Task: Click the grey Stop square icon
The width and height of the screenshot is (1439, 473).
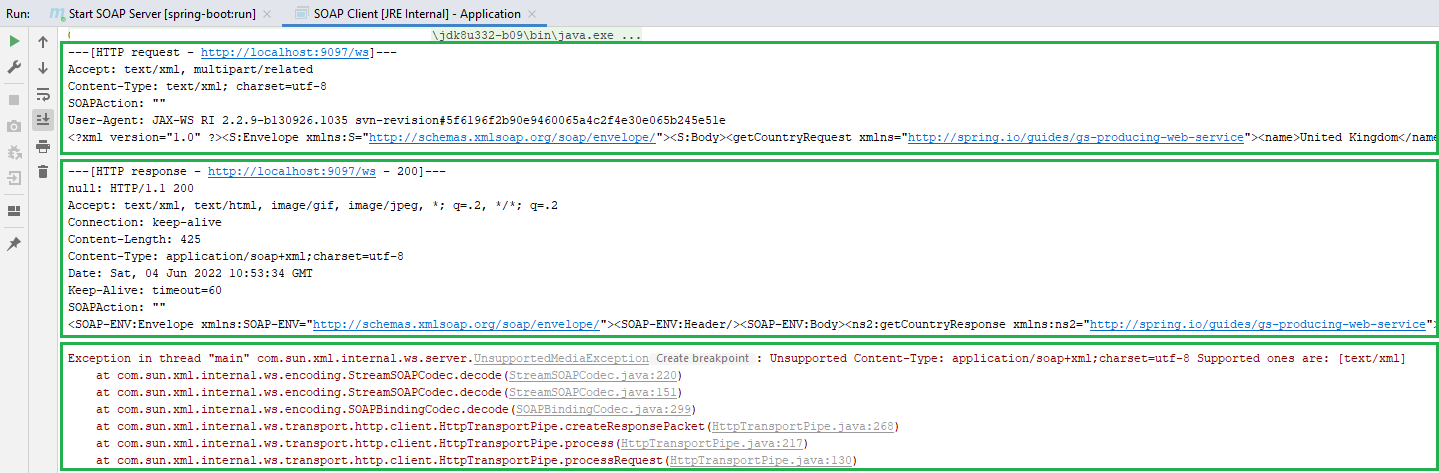Action: tap(14, 100)
